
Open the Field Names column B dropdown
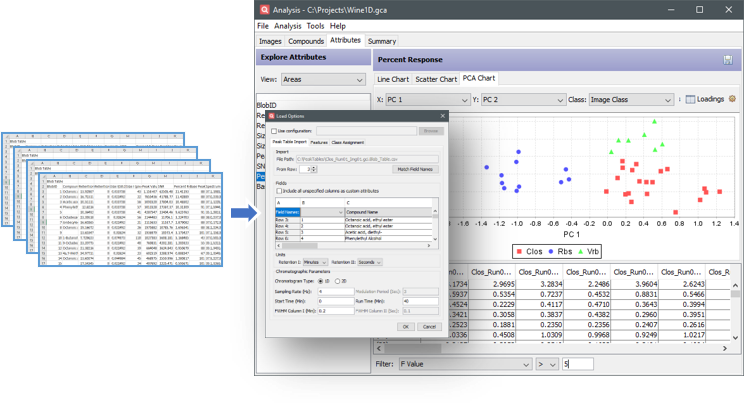point(322,212)
